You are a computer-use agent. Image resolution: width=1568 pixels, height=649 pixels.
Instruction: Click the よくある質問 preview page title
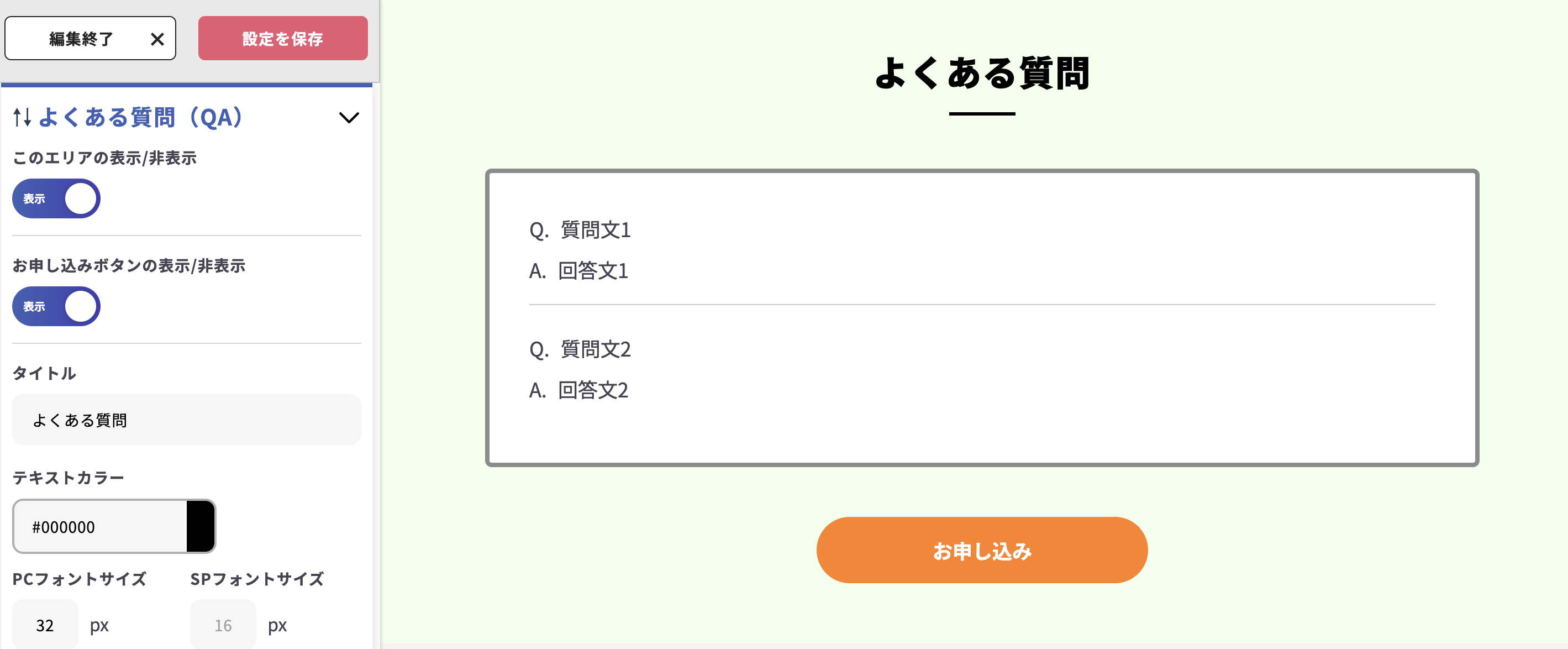[x=982, y=72]
